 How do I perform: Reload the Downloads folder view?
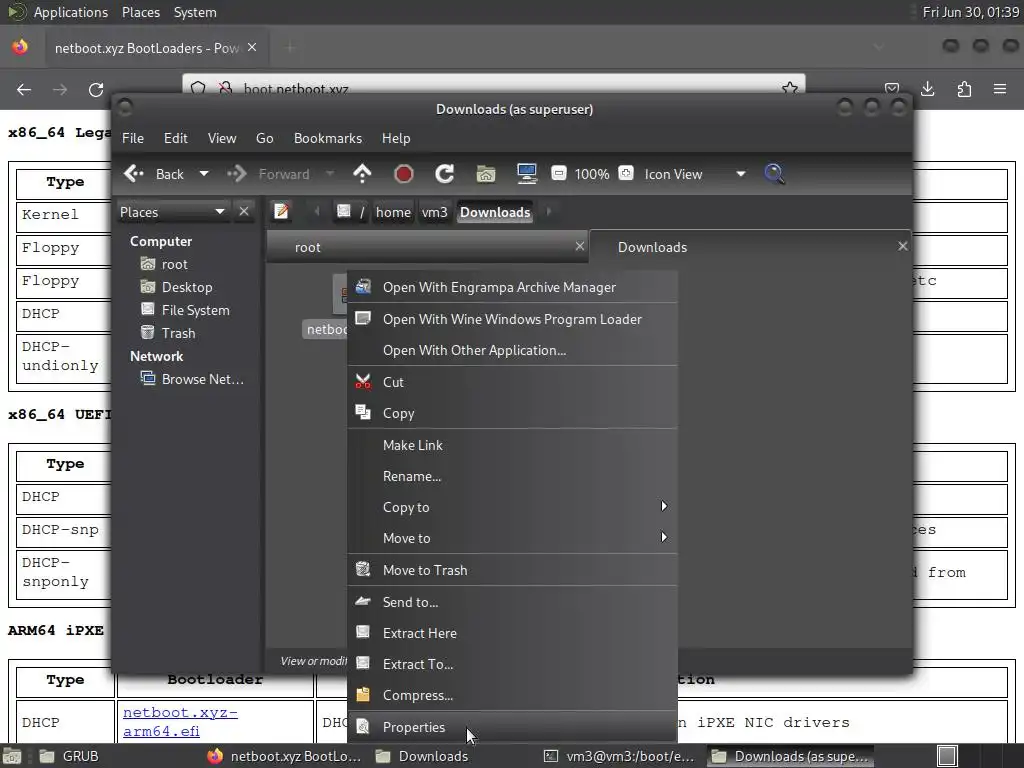tap(445, 174)
